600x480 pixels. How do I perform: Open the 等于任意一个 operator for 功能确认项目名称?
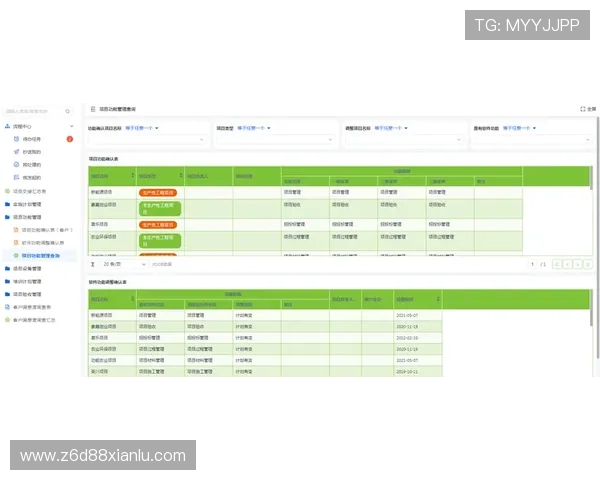point(142,128)
